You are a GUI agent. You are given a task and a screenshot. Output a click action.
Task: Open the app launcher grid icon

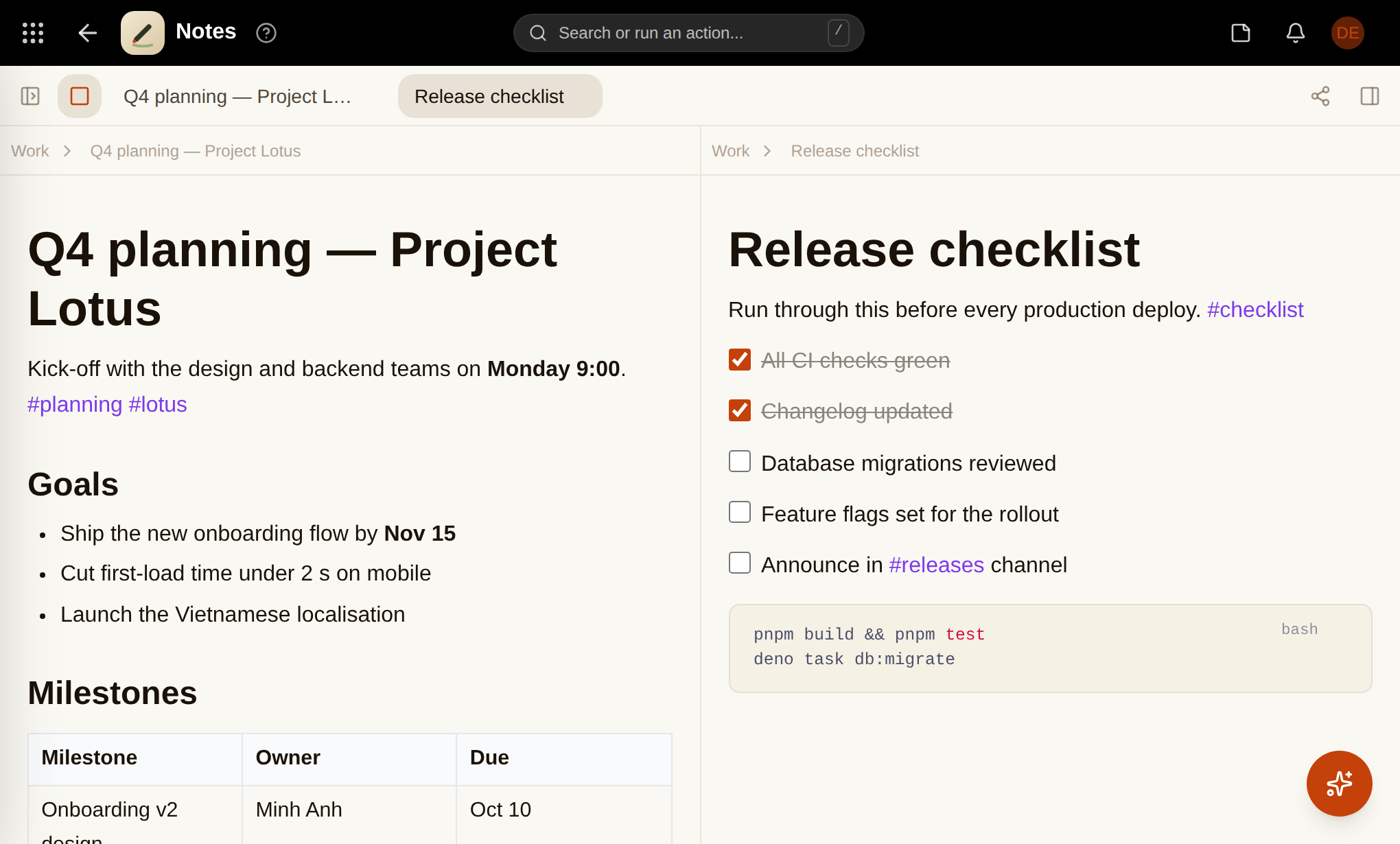(x=33, y=33)
